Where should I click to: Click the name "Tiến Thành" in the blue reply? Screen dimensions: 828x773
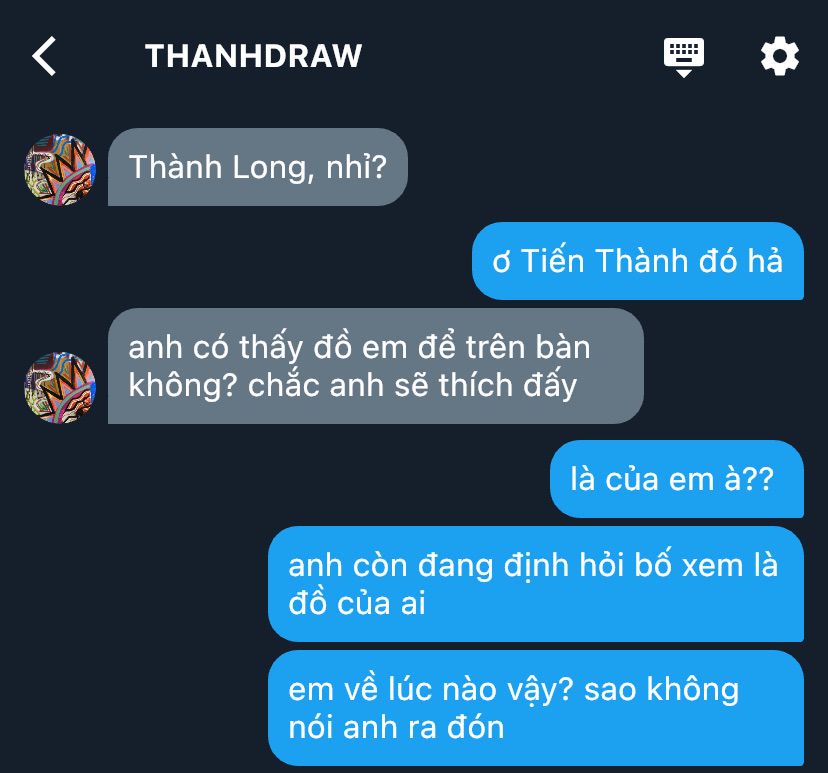[x=605, y=261]
